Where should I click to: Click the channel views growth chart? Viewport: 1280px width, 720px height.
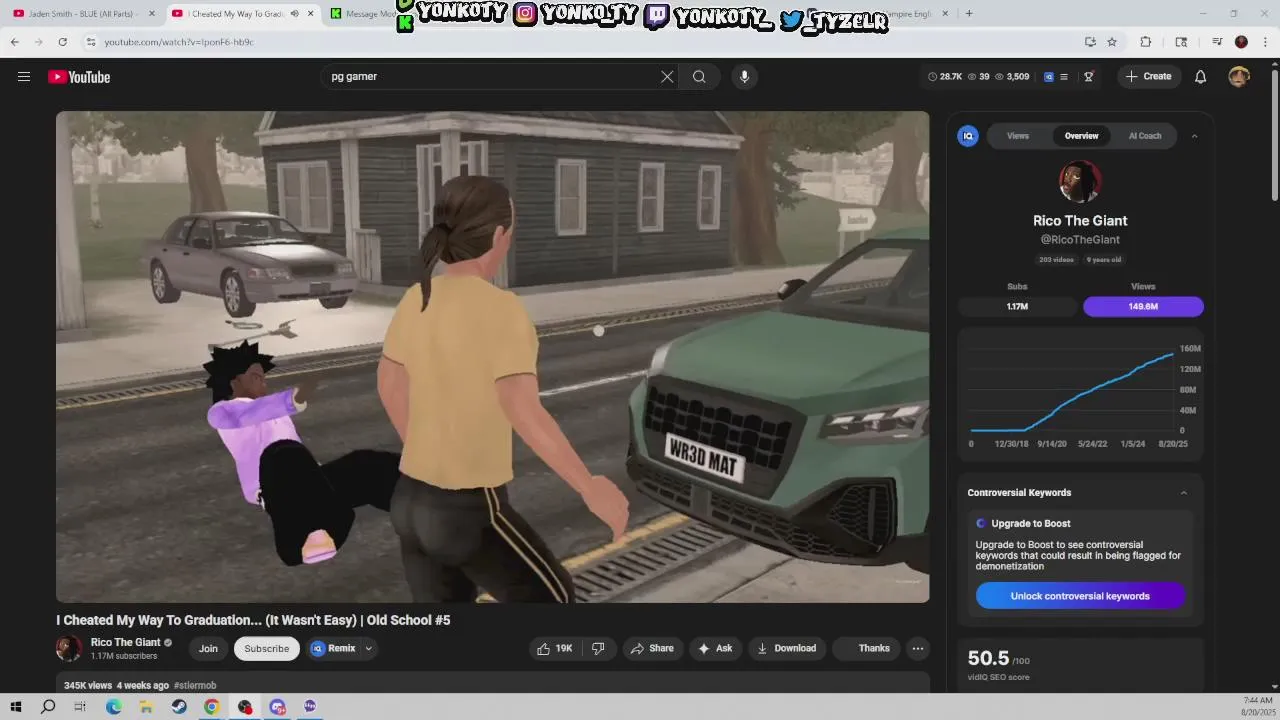(1080, 395)
